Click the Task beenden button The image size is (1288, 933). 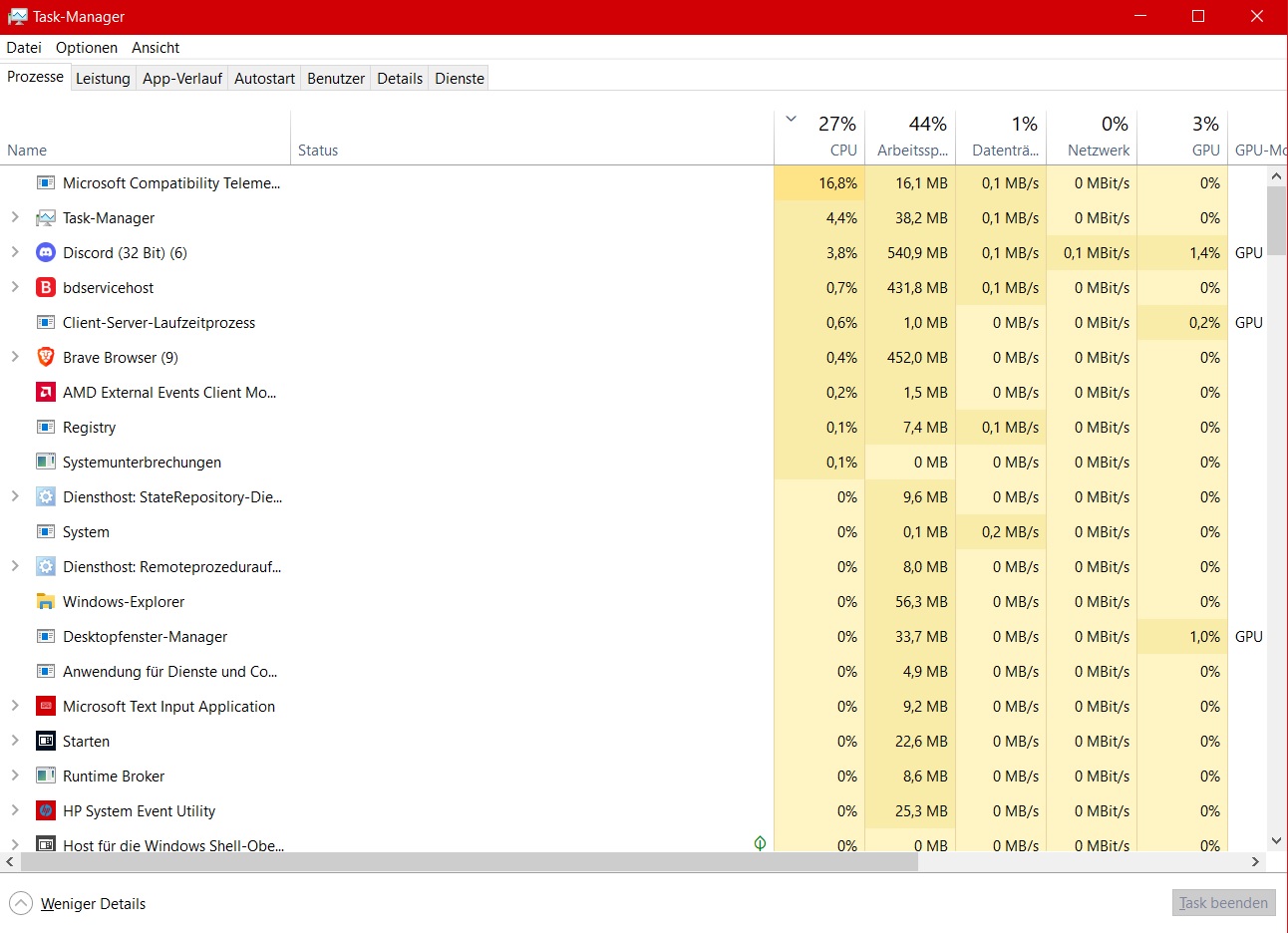(x=1224, y=903)
